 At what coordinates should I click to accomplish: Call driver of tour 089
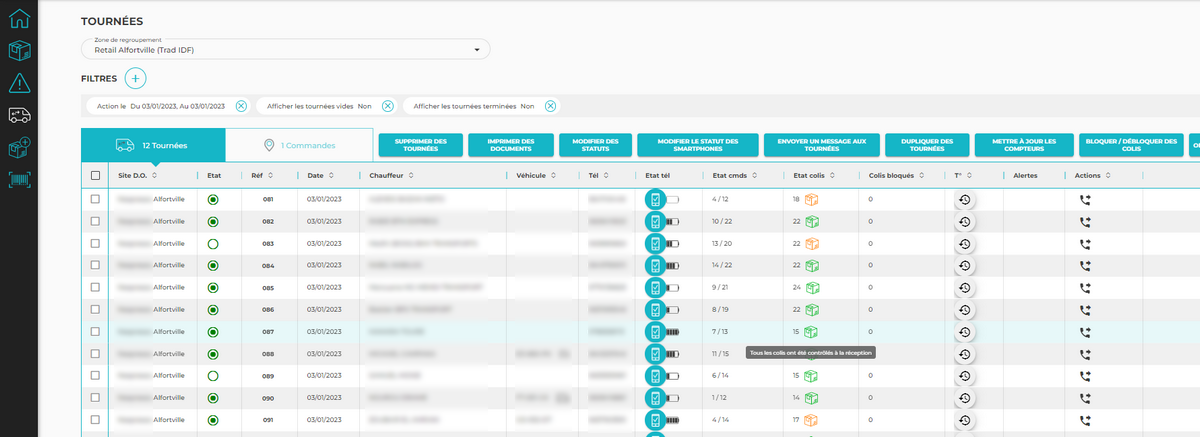[1085, 376]
